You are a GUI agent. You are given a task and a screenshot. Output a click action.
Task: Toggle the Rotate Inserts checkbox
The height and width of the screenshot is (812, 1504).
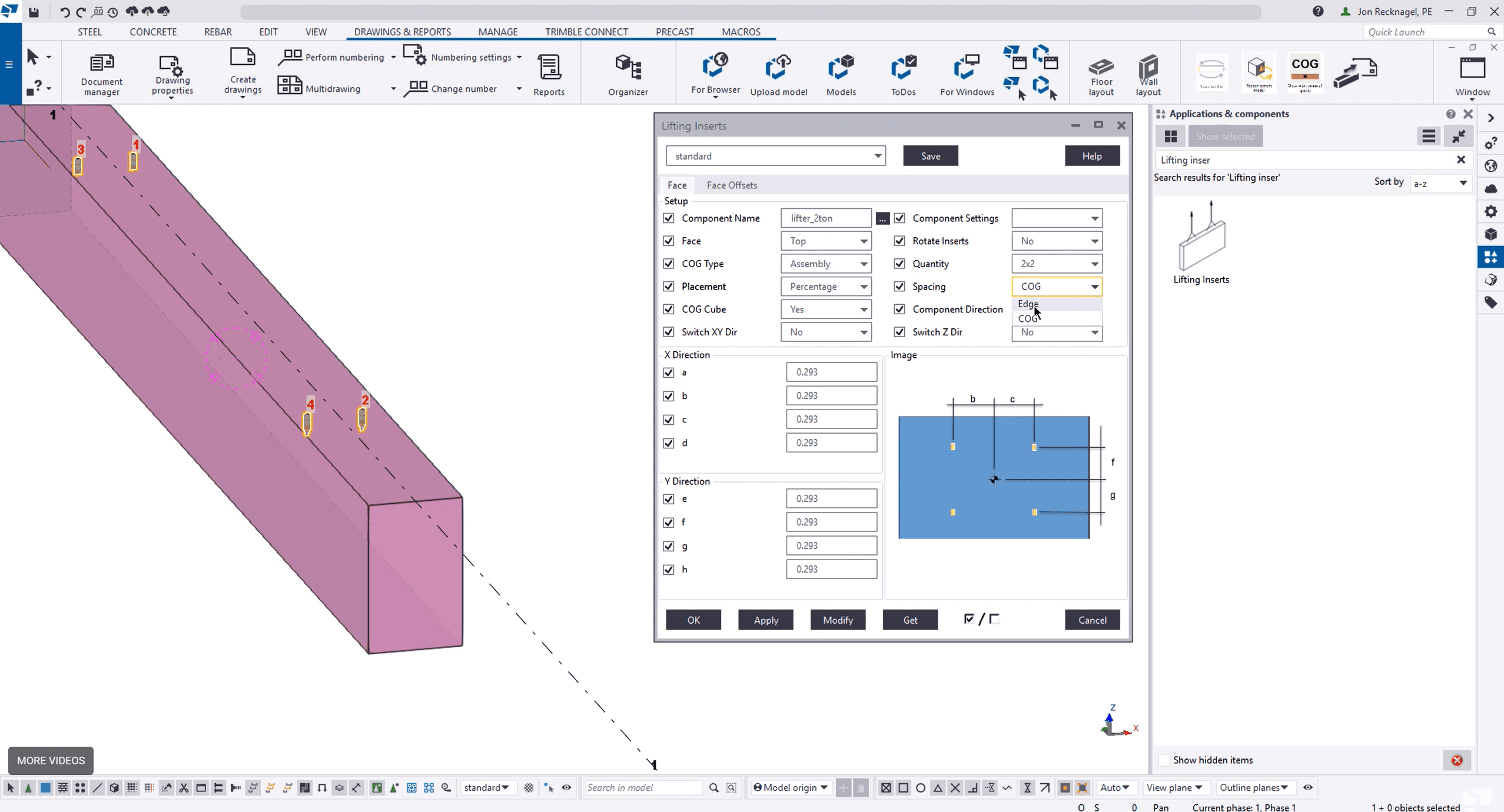click(x=899, y=241)
